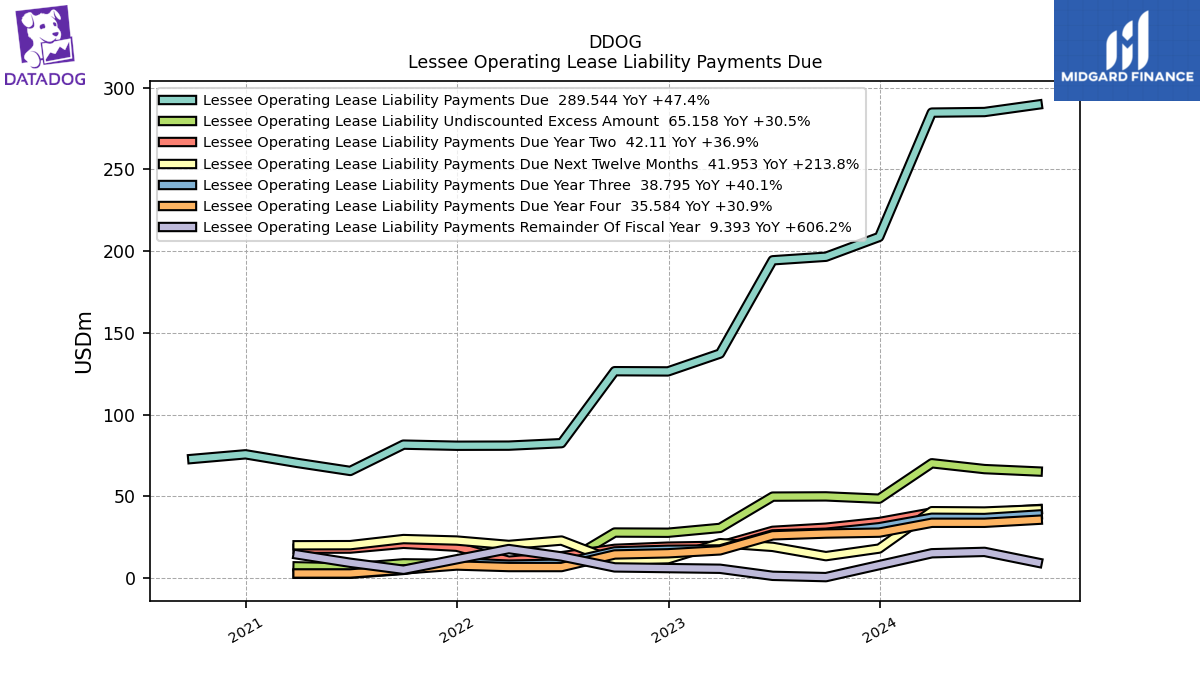The image size is (1200, 675).
Task: Click the yellow swatch for Next Twelve Months
Action: 178,164
